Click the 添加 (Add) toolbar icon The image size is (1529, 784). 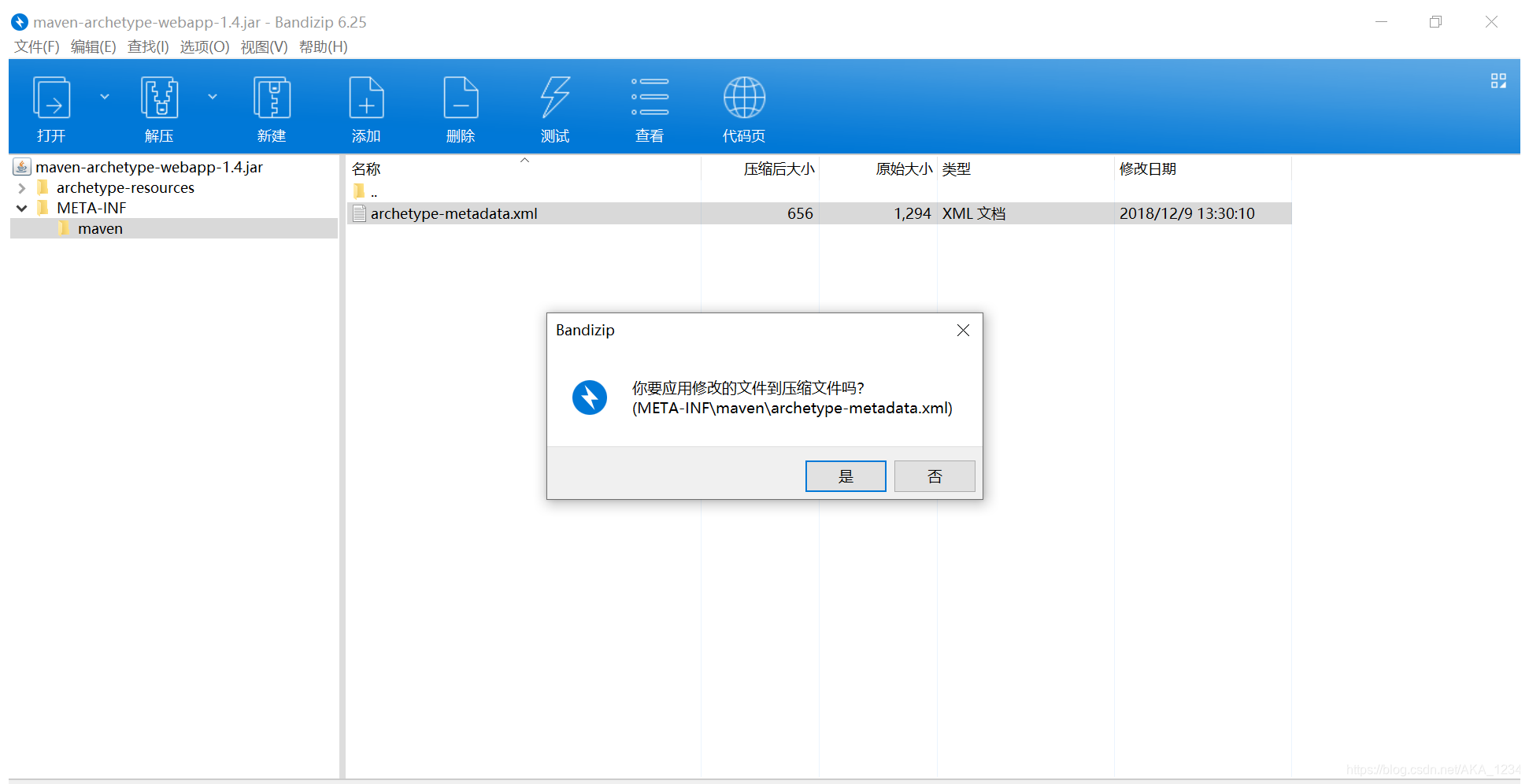click(366, 98)
